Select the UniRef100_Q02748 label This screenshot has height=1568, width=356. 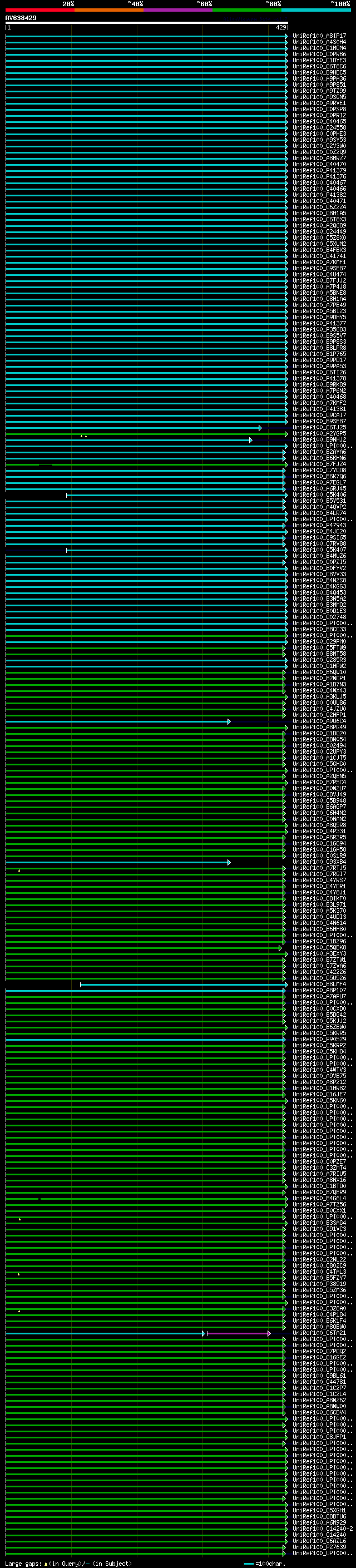point(319,617)
